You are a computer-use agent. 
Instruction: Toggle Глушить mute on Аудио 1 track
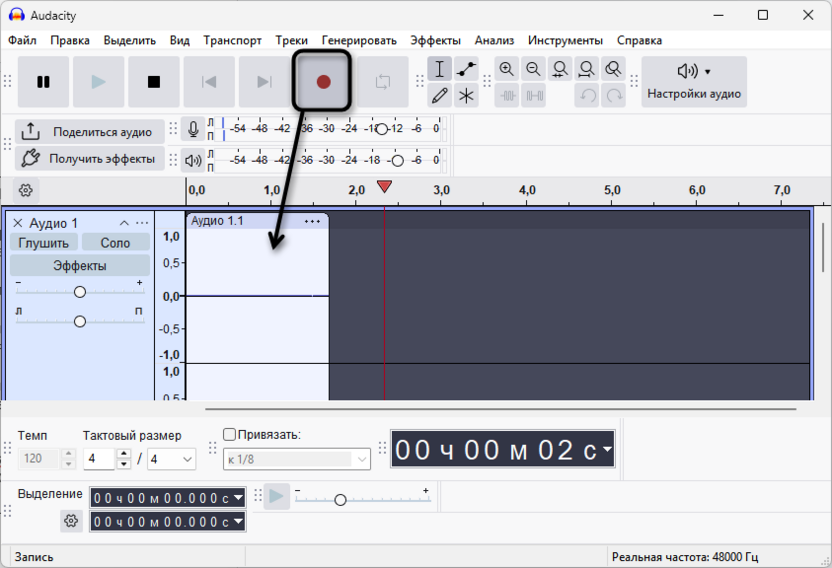coord(43,243)
